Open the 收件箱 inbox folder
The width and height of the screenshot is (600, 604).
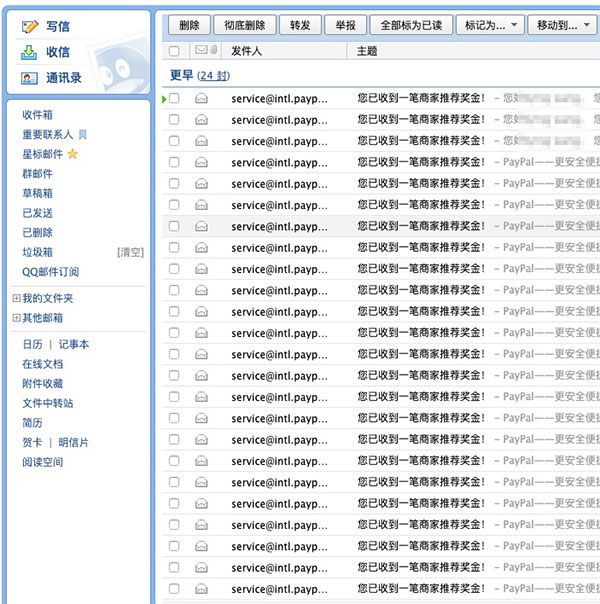(37, 115)
